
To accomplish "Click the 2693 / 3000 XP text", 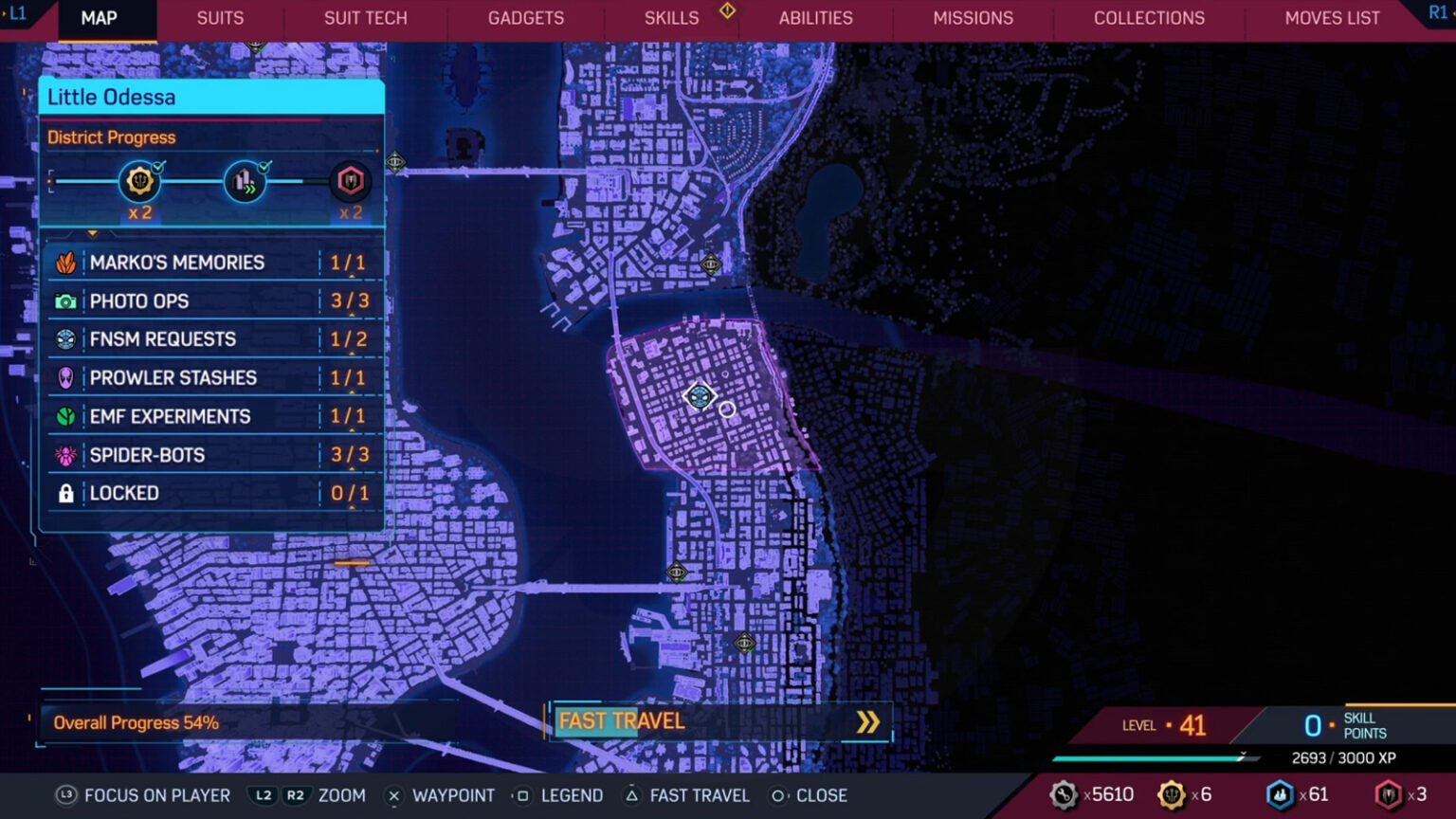I will (x=1343, y=757).
